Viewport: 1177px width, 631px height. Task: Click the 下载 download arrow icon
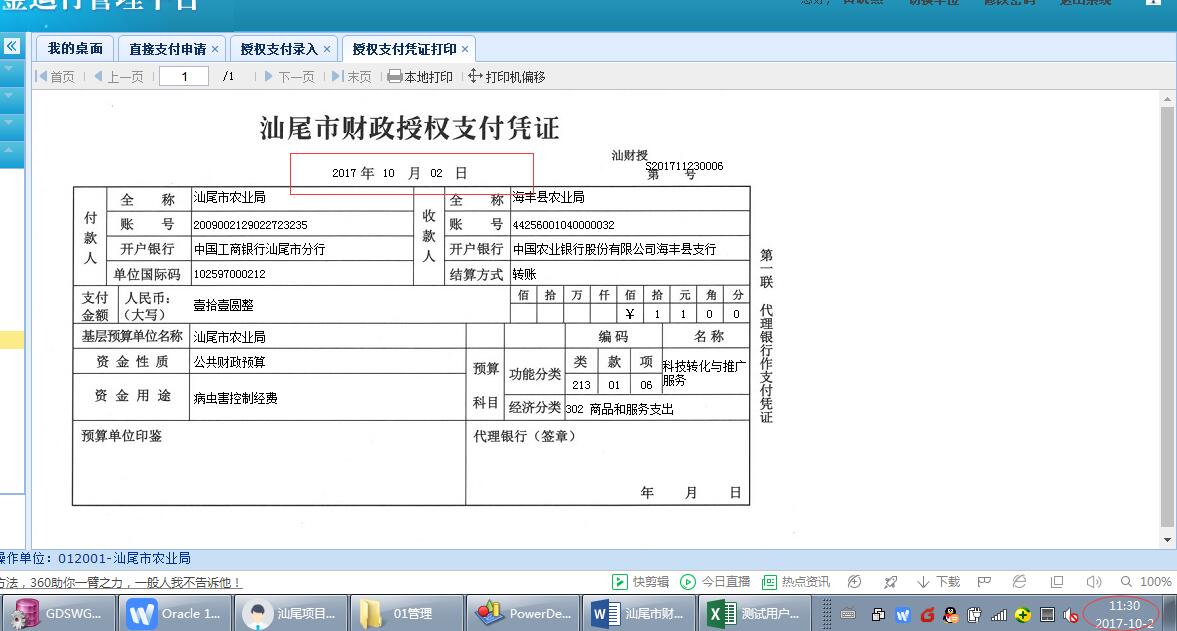(924, 582)
